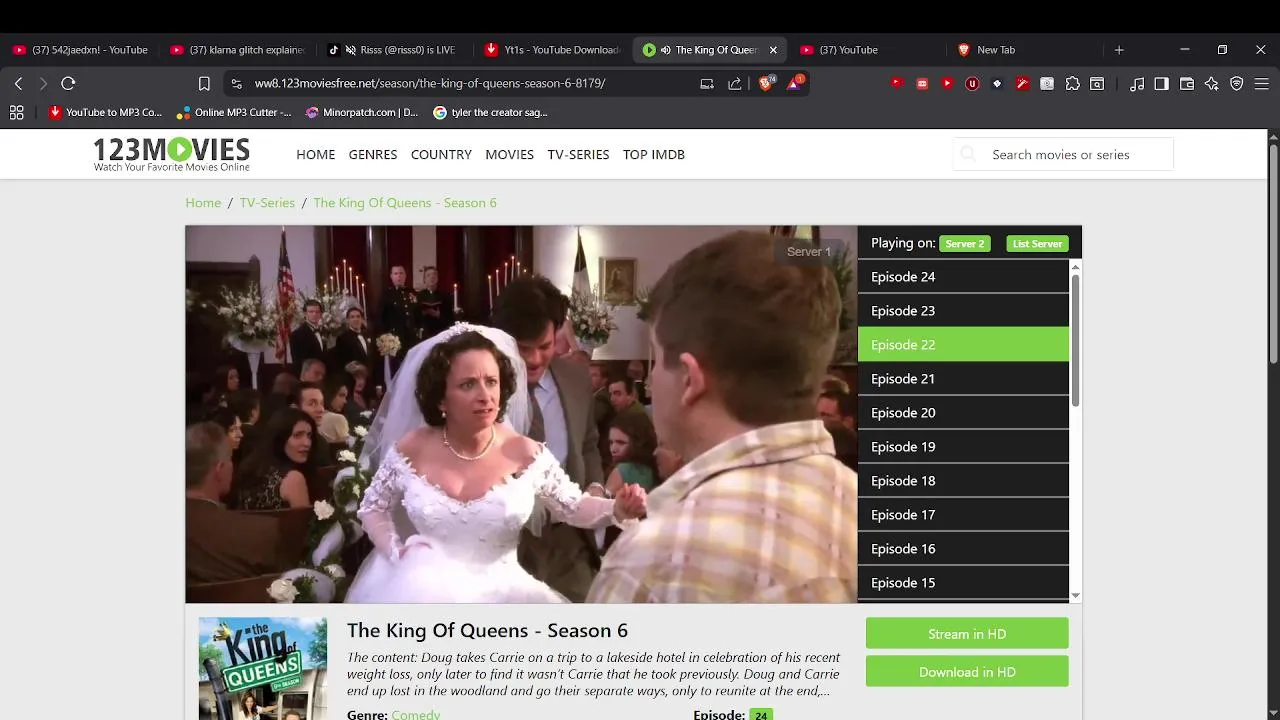Screen dimensions: 1280x720
Task: Click the Download in HD button
Action: pos(967,672)
